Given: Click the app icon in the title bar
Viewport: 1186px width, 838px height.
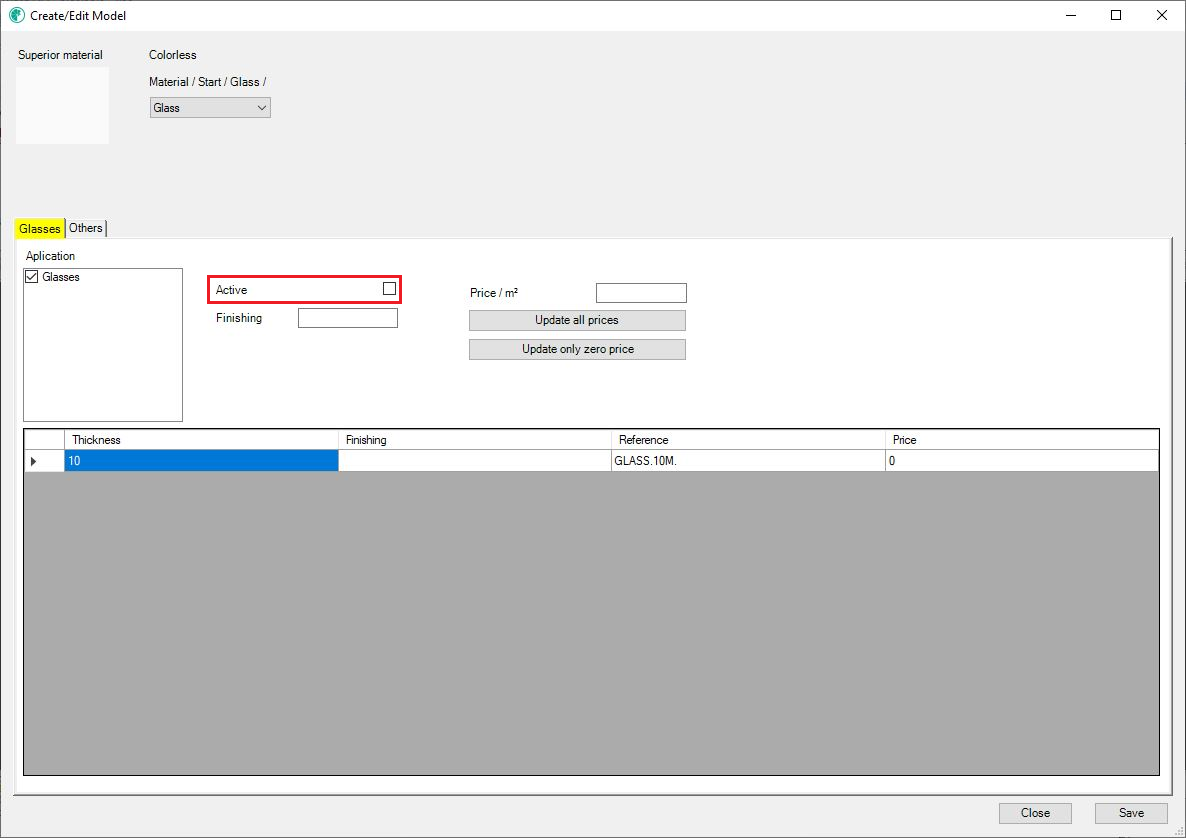Looking at the screenshot, I should 17,15.
